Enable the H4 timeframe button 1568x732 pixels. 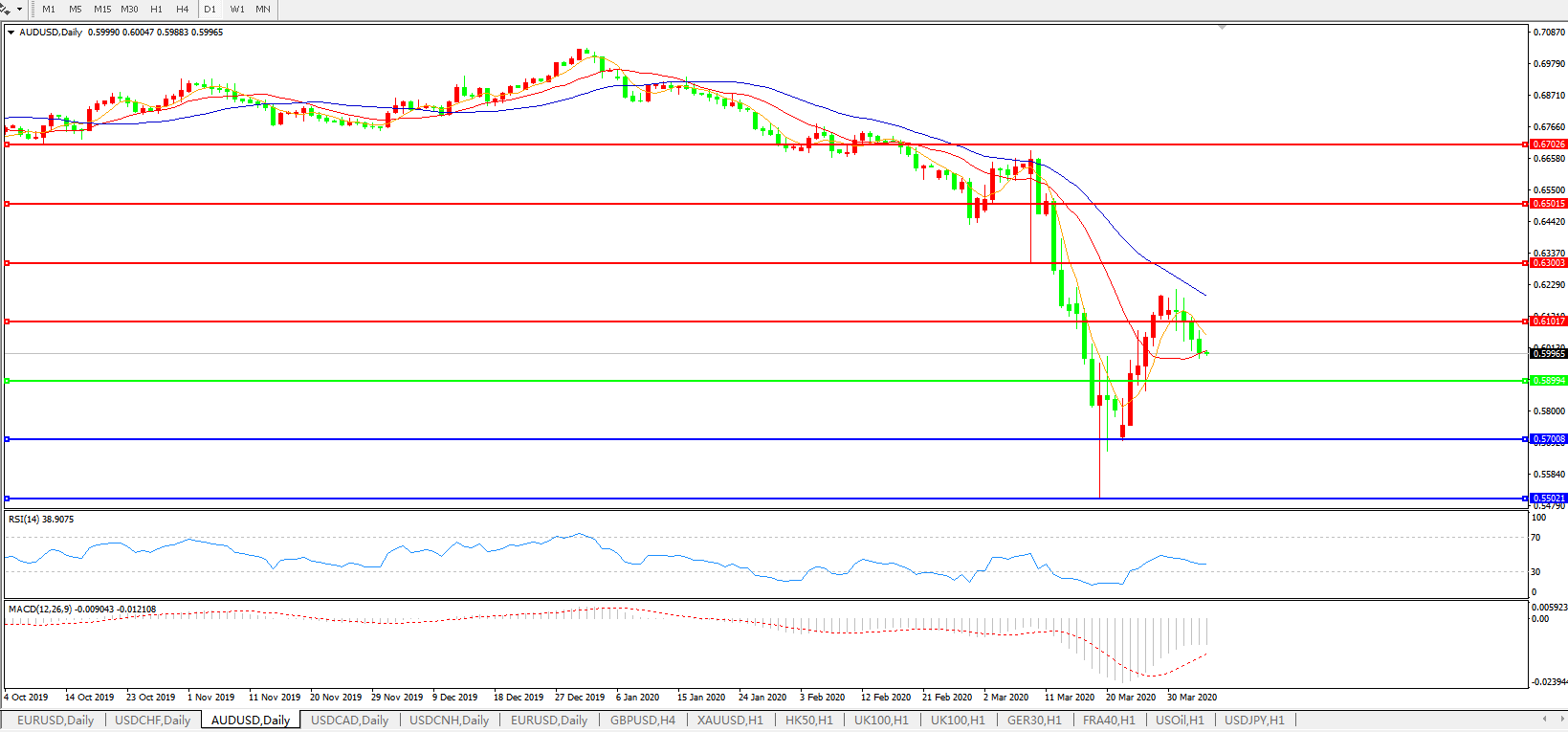(x=182, y=10)
